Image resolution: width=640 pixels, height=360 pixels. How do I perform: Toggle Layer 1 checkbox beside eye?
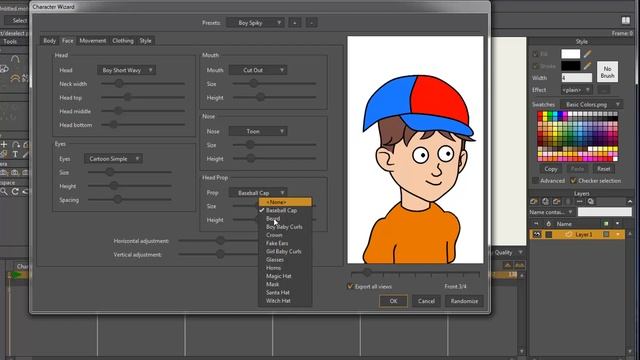(x=549, y=235)
